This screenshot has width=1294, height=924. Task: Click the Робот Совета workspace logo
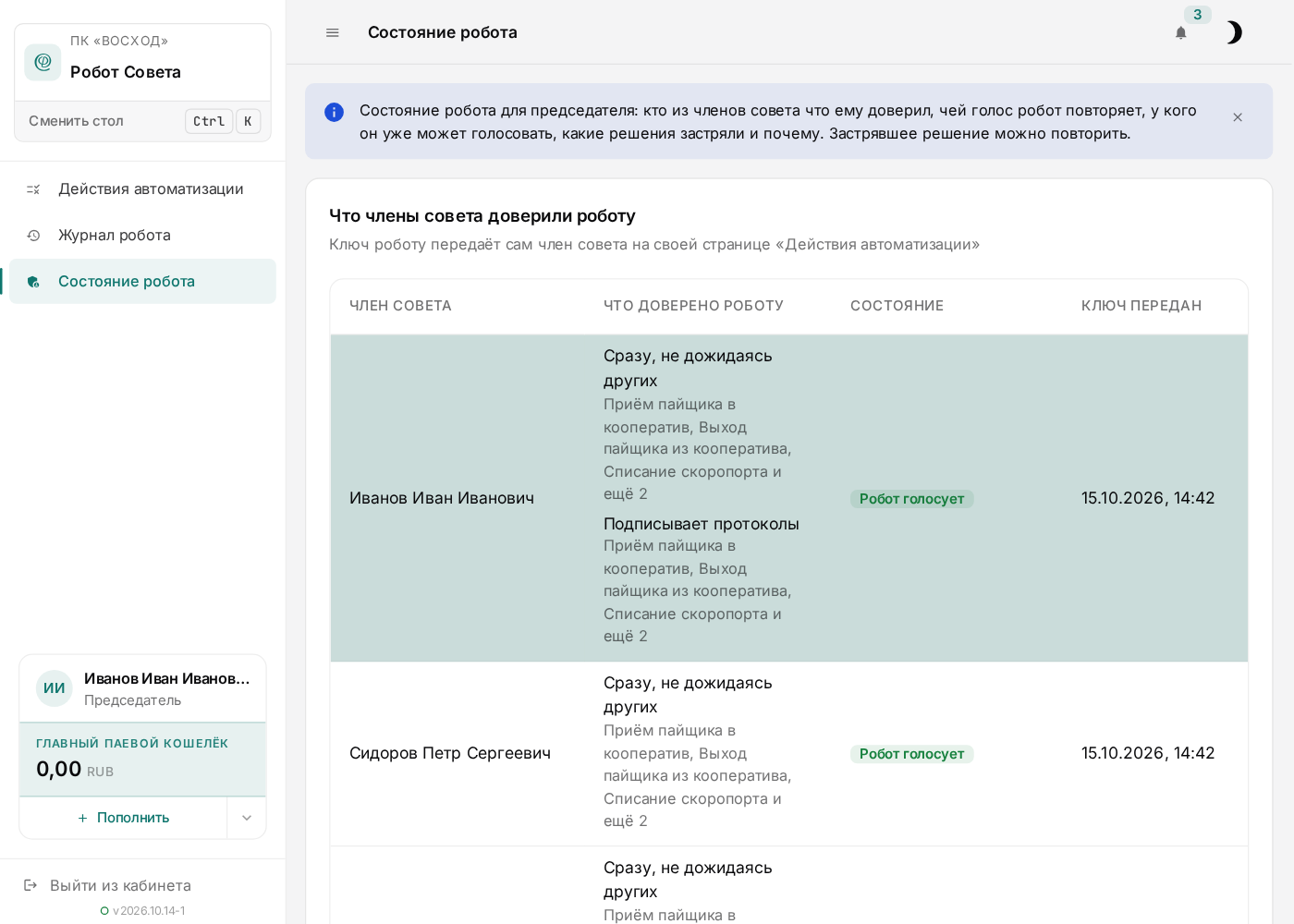(x=43, y=62)
